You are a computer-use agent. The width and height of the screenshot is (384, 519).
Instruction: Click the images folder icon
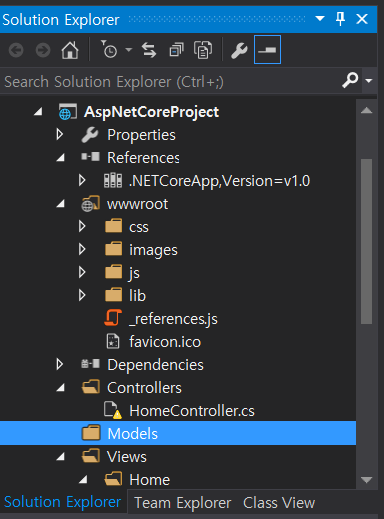(113, 249)
